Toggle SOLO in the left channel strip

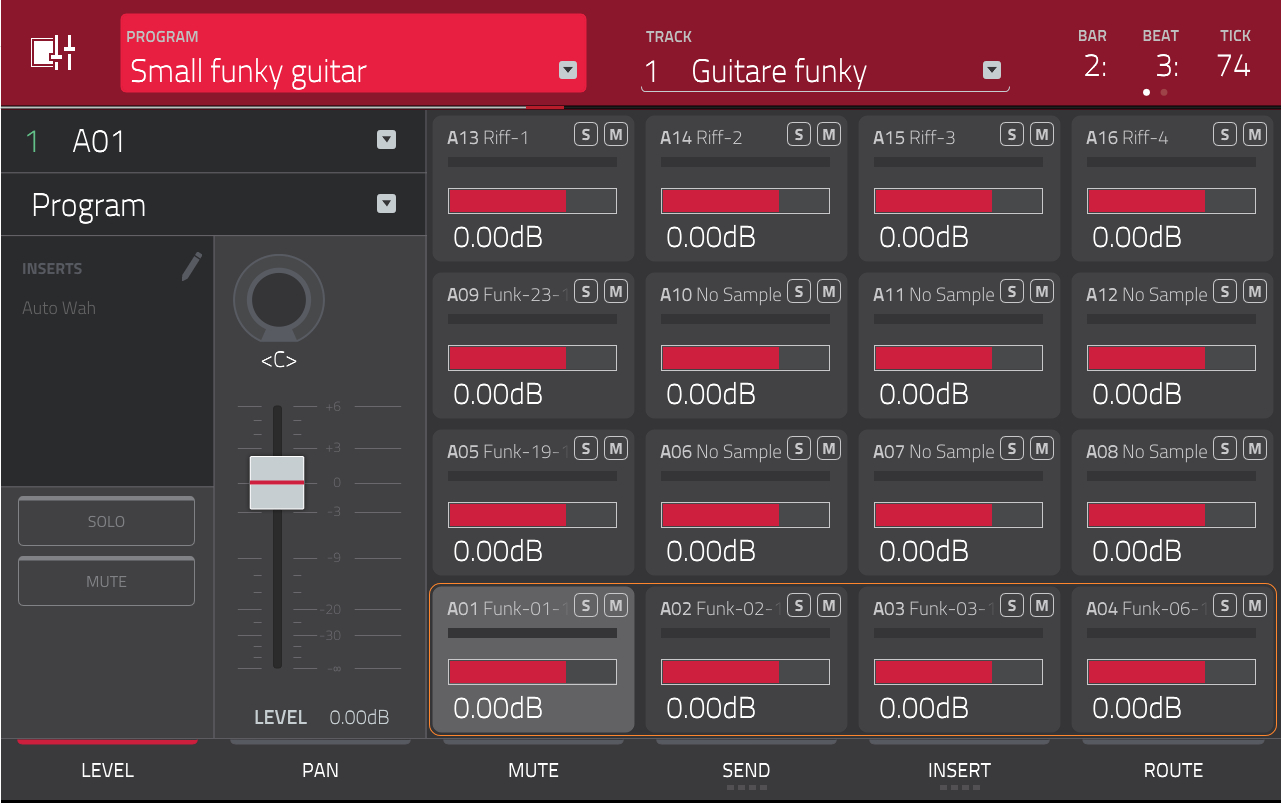point(106,521)
